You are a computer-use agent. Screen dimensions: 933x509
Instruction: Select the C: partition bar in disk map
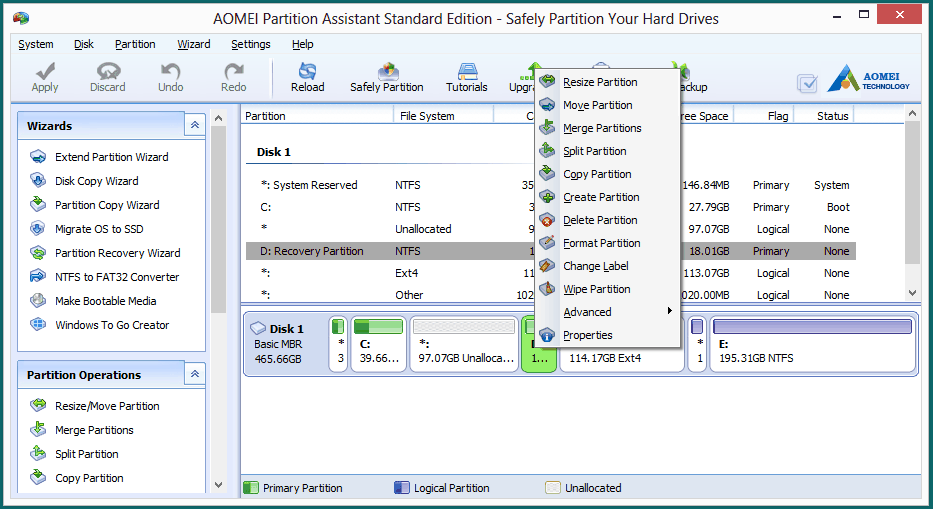point(378,344)
